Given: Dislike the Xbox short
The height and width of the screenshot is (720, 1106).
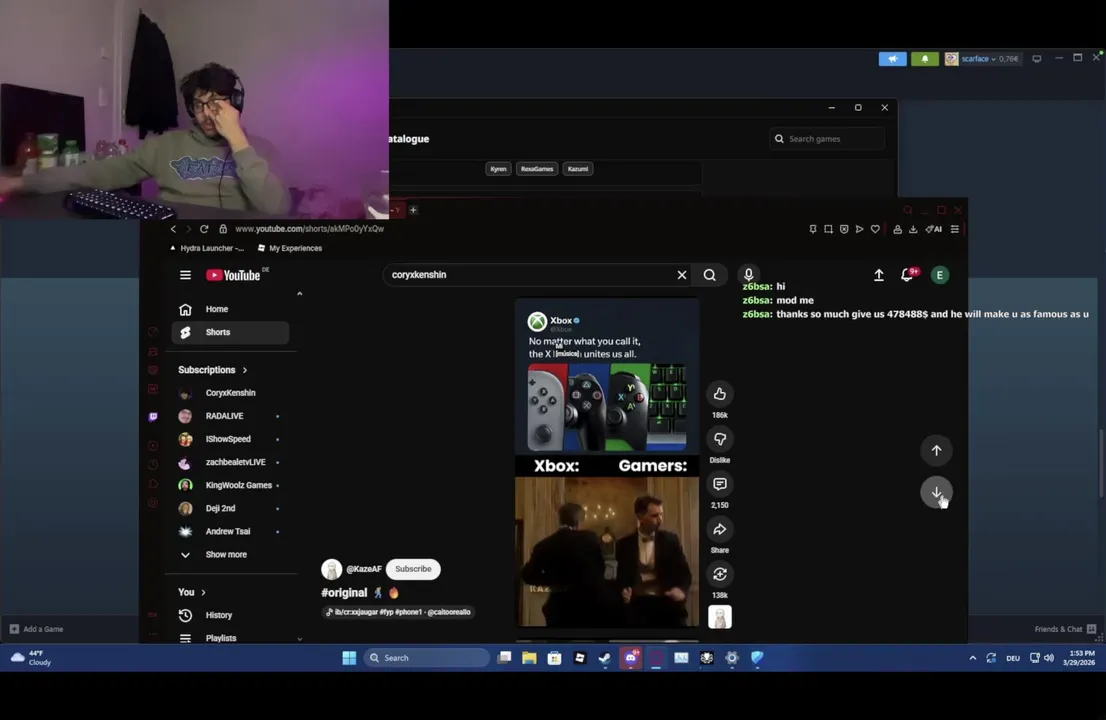Looking at the screenshot, I should pyautogui.click(x=719, y=439).
